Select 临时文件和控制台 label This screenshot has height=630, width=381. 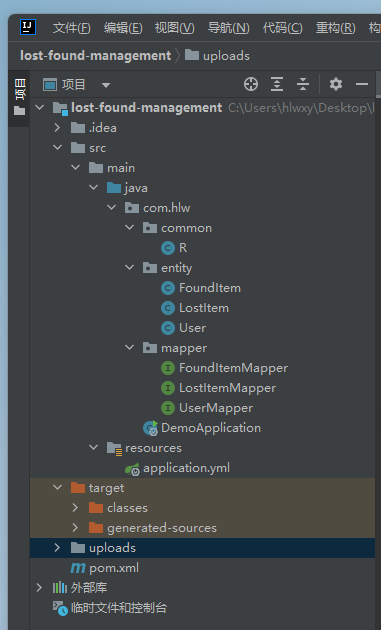pyautogui.click(x=119, y=608)
